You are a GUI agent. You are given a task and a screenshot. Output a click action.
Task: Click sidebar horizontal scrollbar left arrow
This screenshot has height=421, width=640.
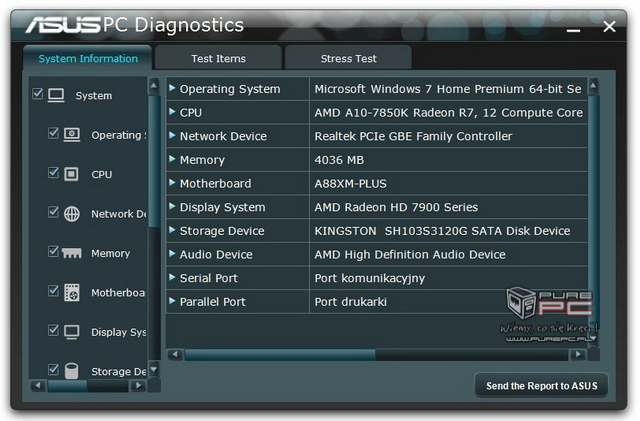(38, 385)
